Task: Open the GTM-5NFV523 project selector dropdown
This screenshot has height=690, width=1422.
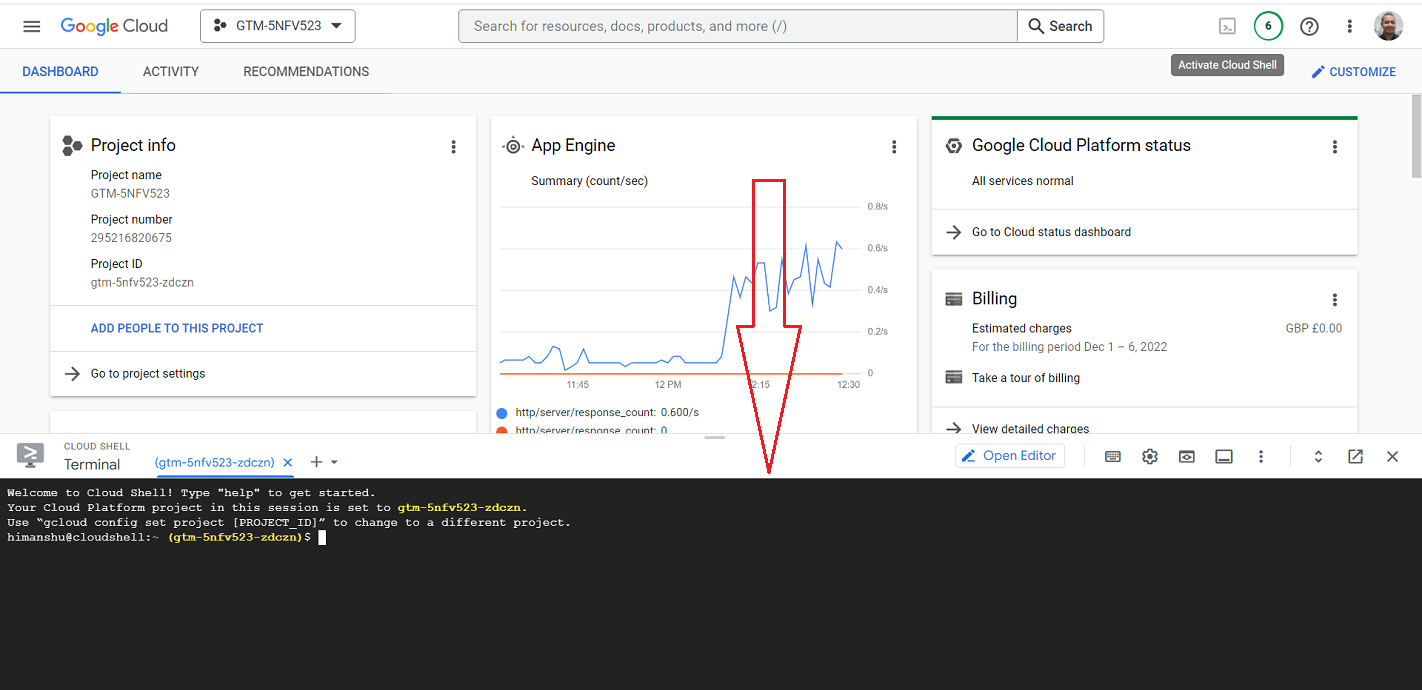Action: 278,26
